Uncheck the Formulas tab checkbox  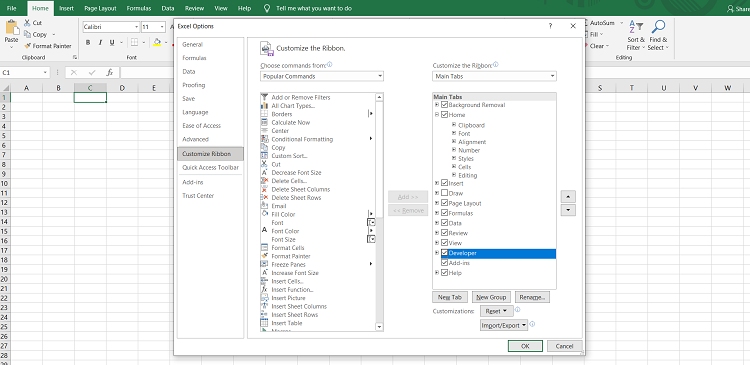(444, 213)
